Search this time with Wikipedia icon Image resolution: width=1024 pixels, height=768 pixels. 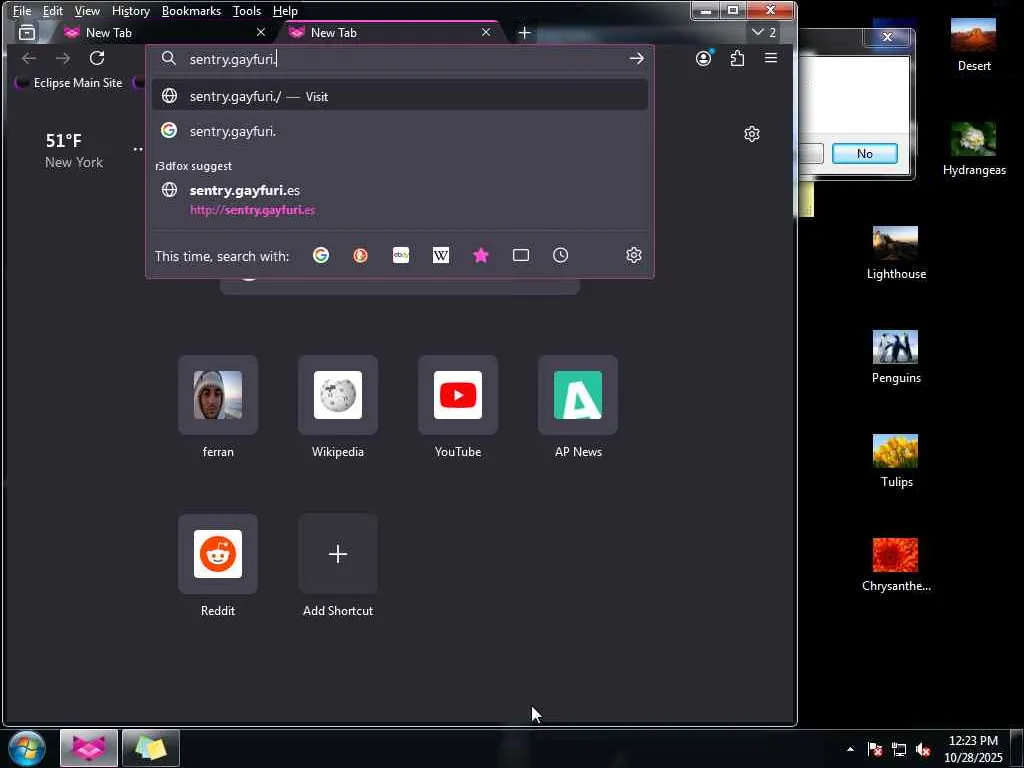point(441,255)
